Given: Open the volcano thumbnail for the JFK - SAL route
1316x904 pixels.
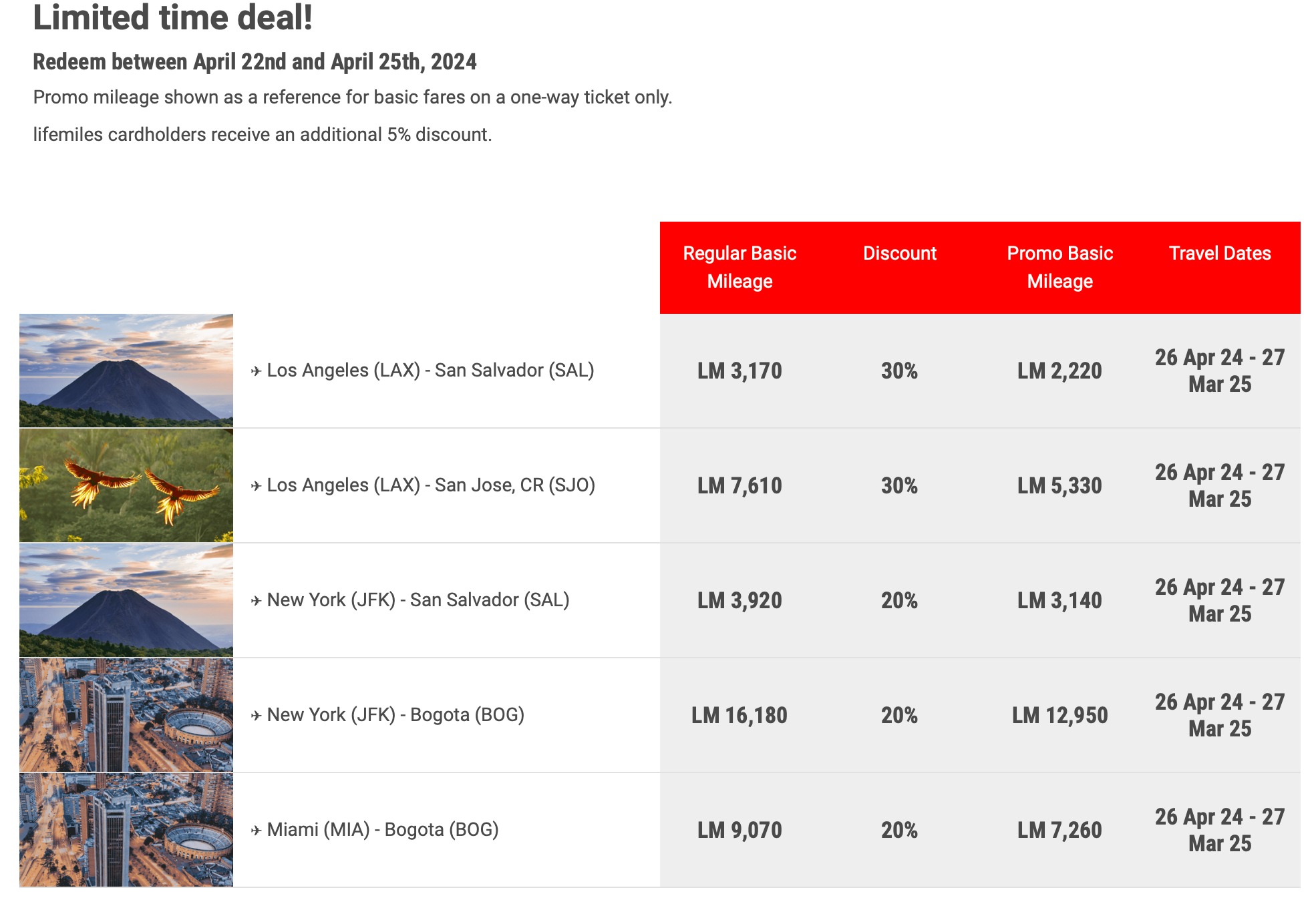Looking at the screenshot, I should [126, 600].
